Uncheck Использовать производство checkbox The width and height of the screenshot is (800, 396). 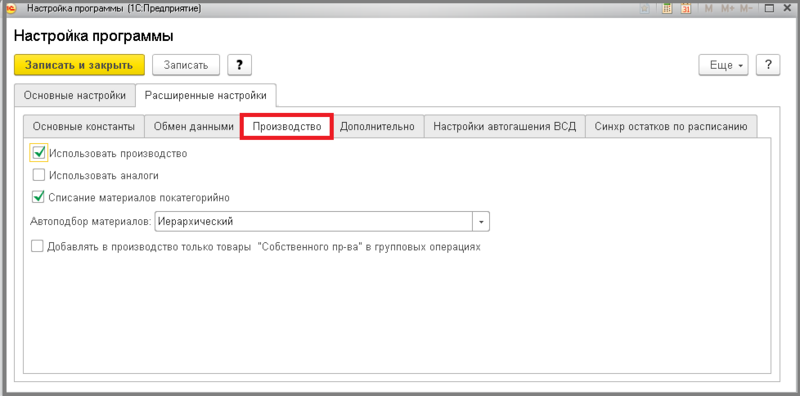pyautogui.click(x=39, y=153)
